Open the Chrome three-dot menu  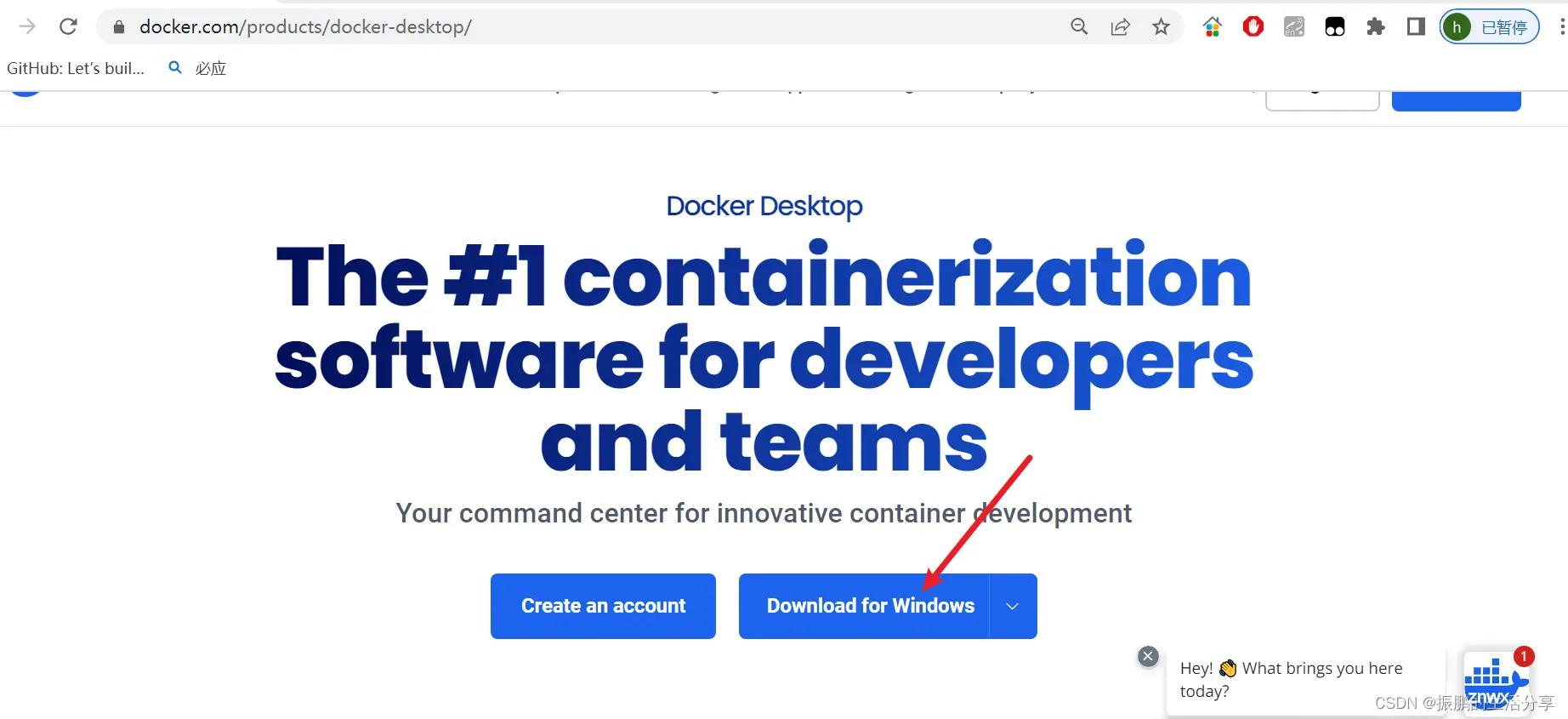tap(1562, 27)
